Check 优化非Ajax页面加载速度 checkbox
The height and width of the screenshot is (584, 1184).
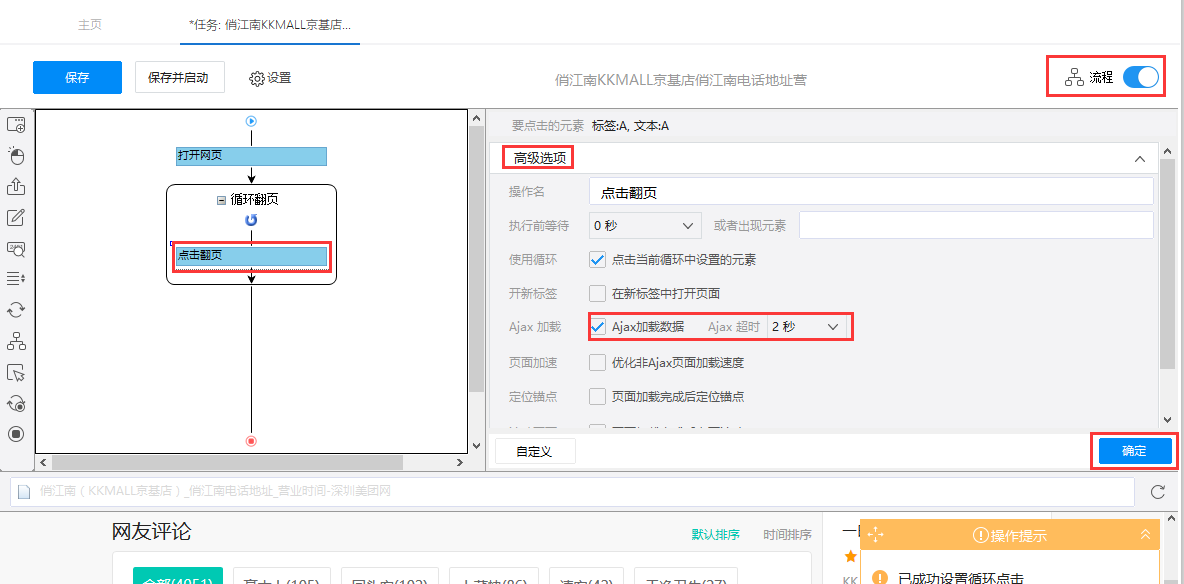point(597,363)
